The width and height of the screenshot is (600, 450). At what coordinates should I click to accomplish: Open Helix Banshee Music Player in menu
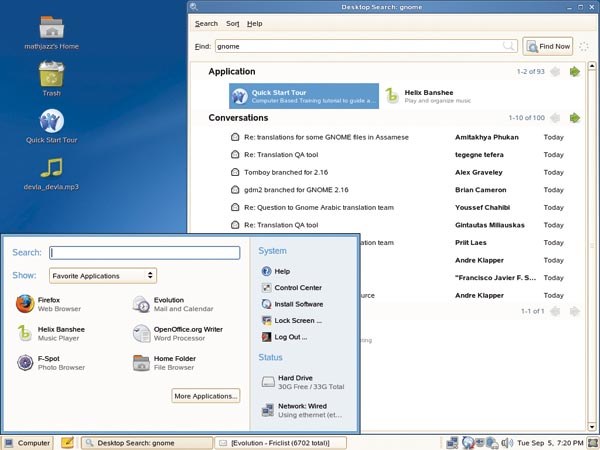[51, 333]
